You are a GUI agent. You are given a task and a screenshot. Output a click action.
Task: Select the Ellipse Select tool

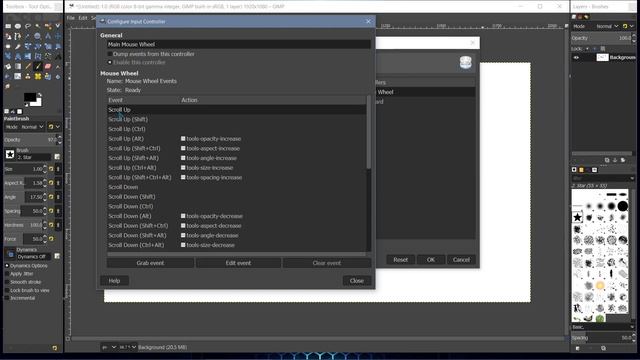click(x=18, y=26)
